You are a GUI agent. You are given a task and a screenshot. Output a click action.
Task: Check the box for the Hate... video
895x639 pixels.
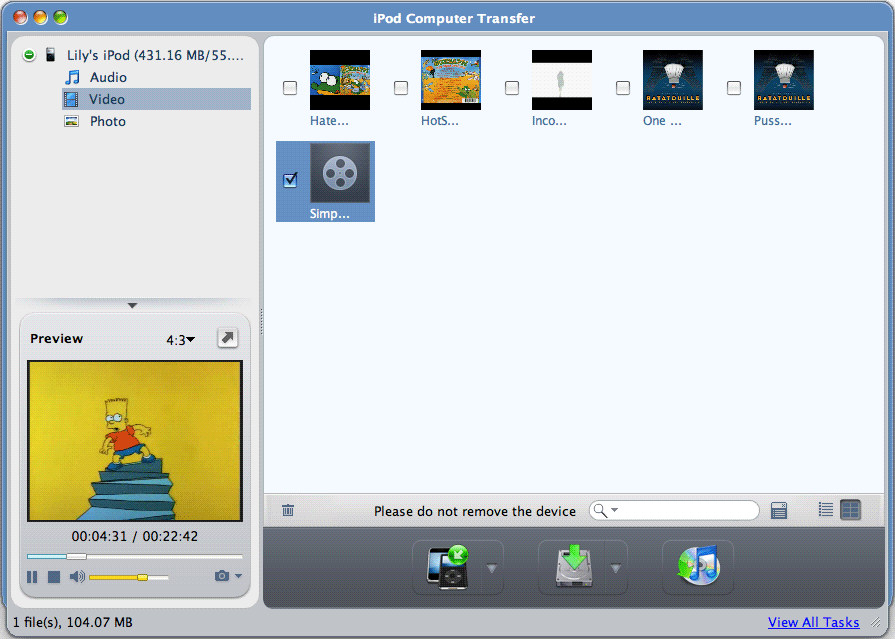tap(290, 87)
